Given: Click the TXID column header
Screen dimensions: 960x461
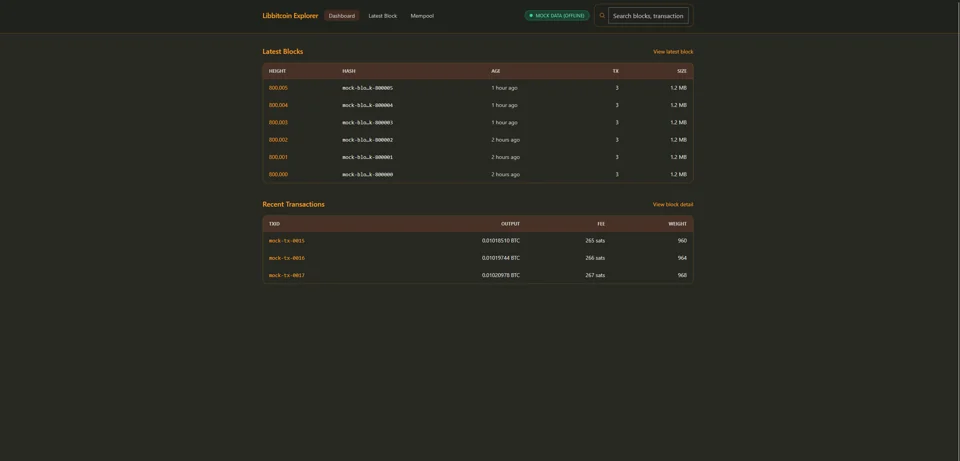Looking at the screenshot, I should 274,224.
